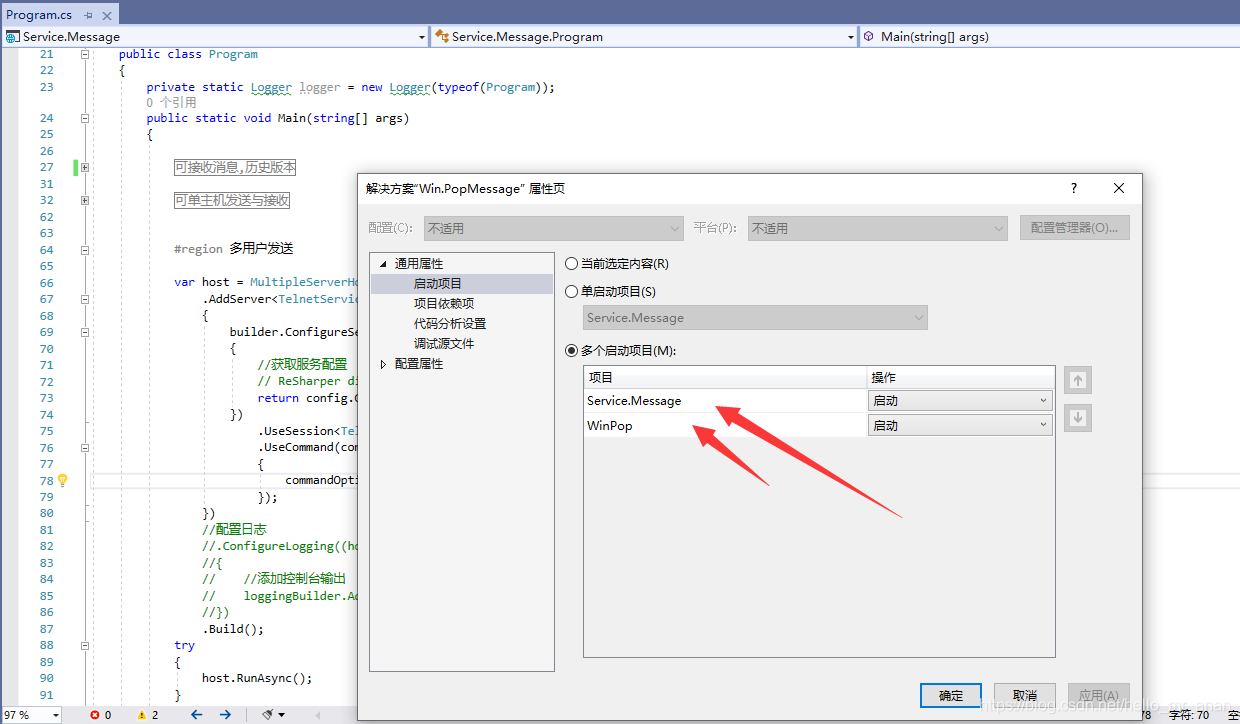Click the 确定 button
The width and height of the screenshot is (1240, 724).
point(951,695)
